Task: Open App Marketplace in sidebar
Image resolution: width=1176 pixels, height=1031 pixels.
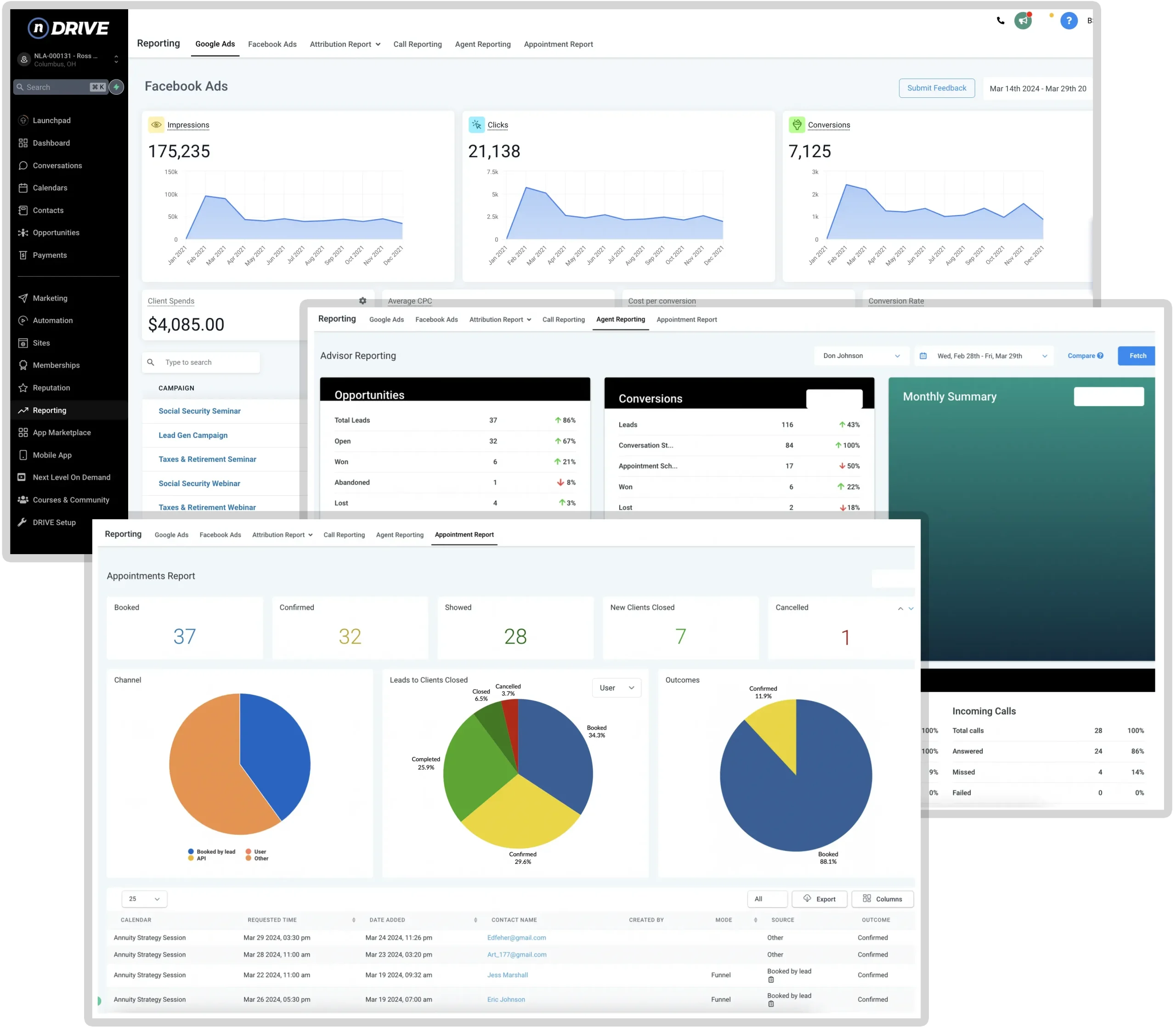Action: point(62,433)
